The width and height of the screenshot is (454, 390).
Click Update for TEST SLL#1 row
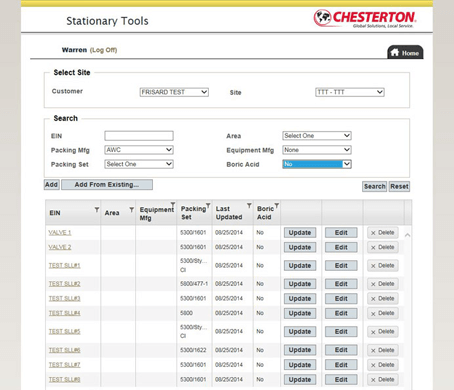coord(300,266)
